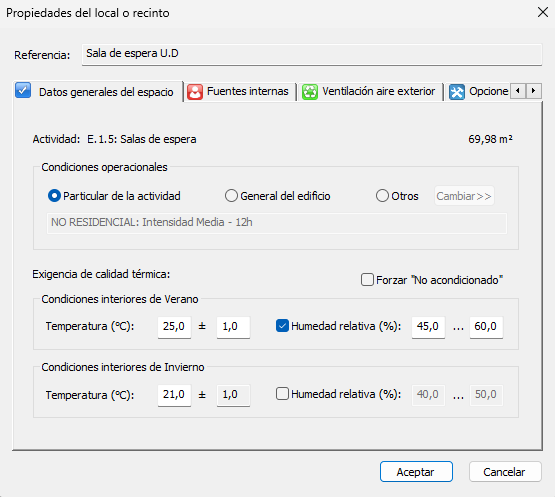Enable Forzar "No acondicionado" checkbox

(x=367, y=280)
